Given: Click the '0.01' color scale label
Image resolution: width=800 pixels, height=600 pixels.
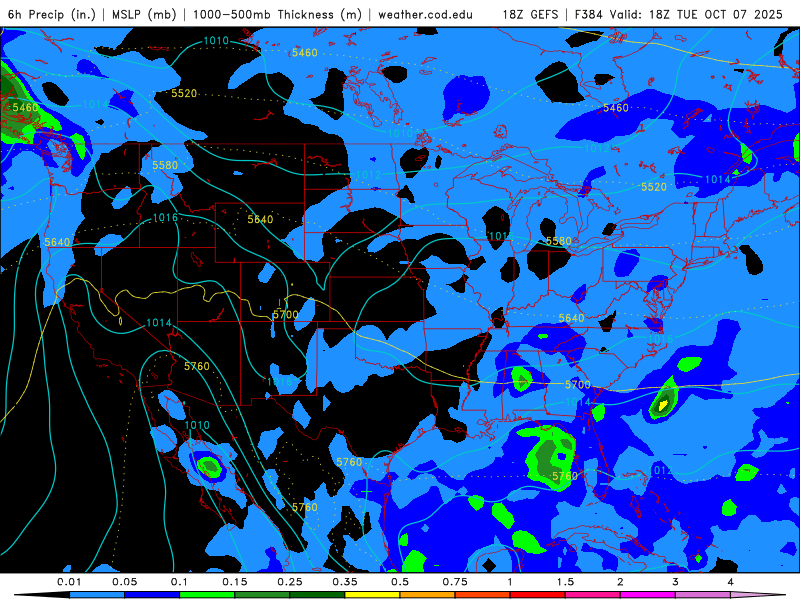Looking at the screenshot, I should [69, 582].
